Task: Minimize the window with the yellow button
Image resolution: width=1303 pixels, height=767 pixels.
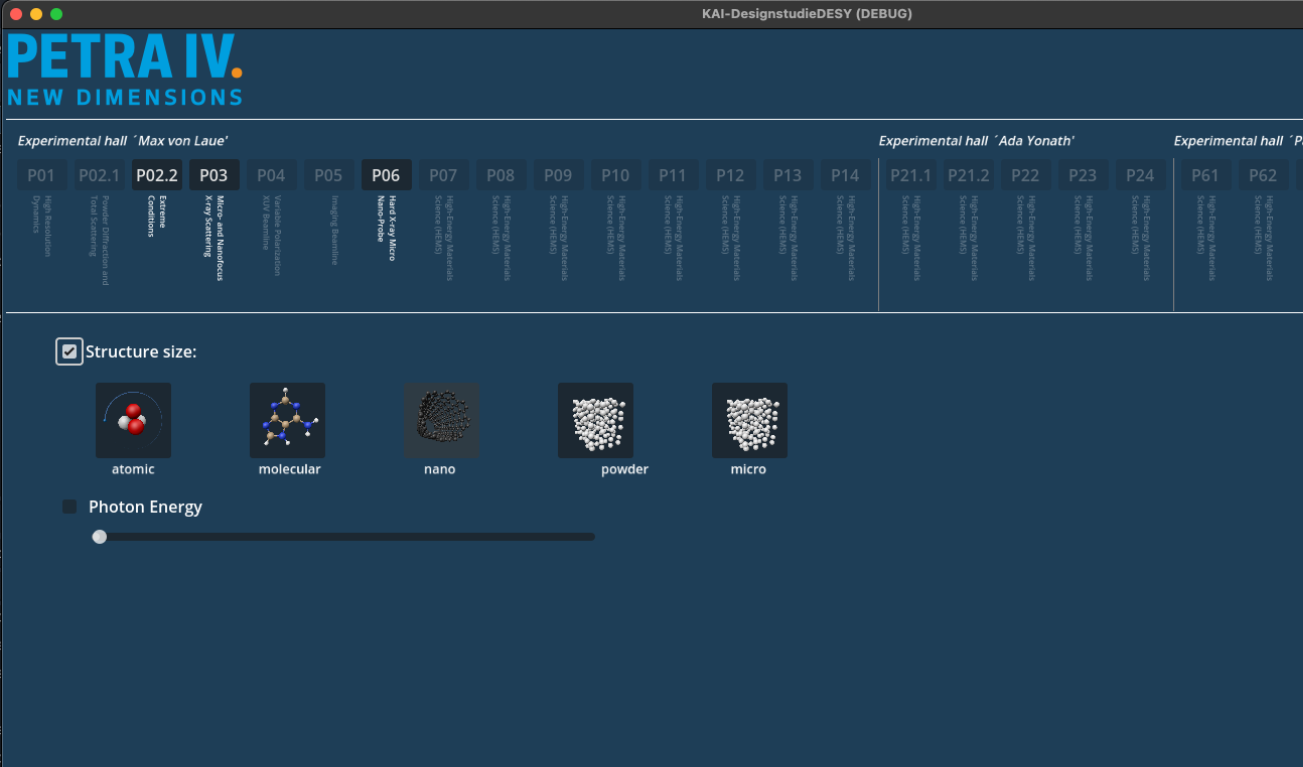Action: tap(36, 14)
